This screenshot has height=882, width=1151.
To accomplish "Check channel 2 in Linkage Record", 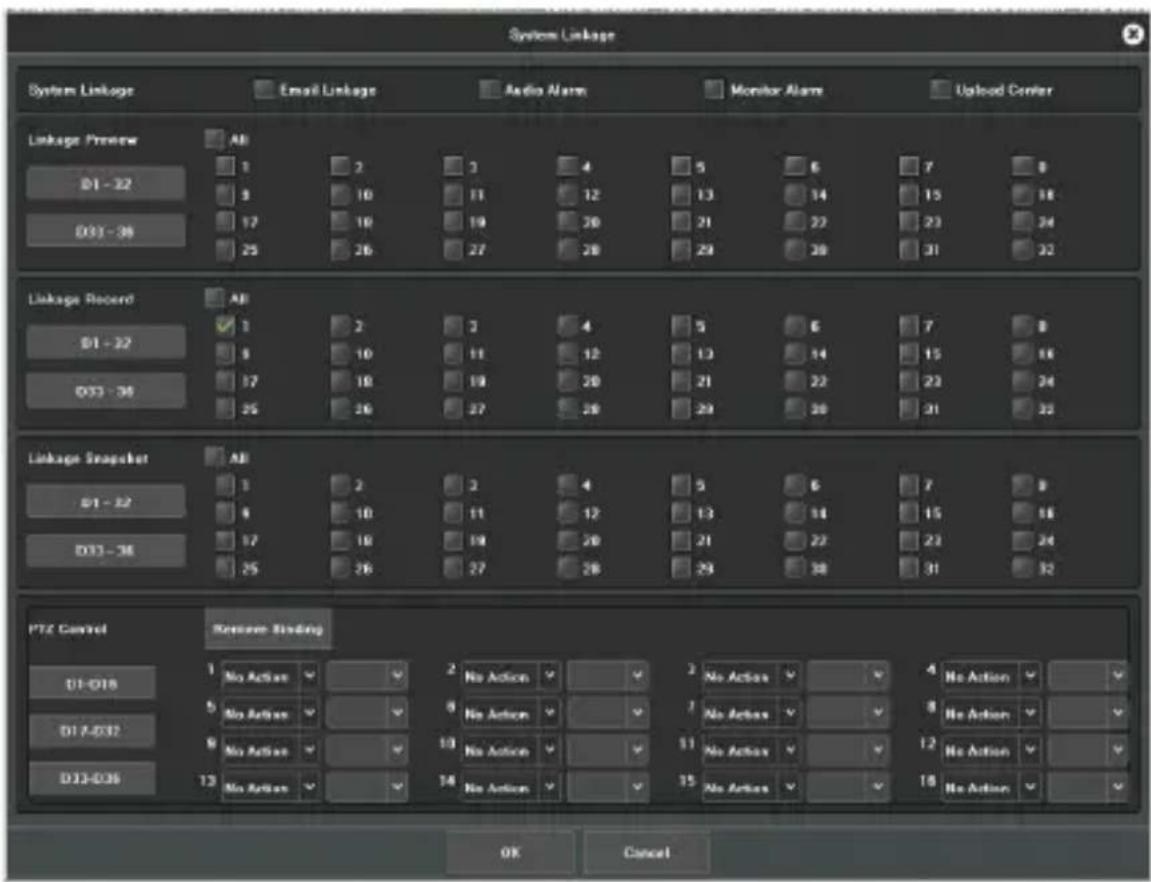I will pyautogui.click(x=340, y=326).
